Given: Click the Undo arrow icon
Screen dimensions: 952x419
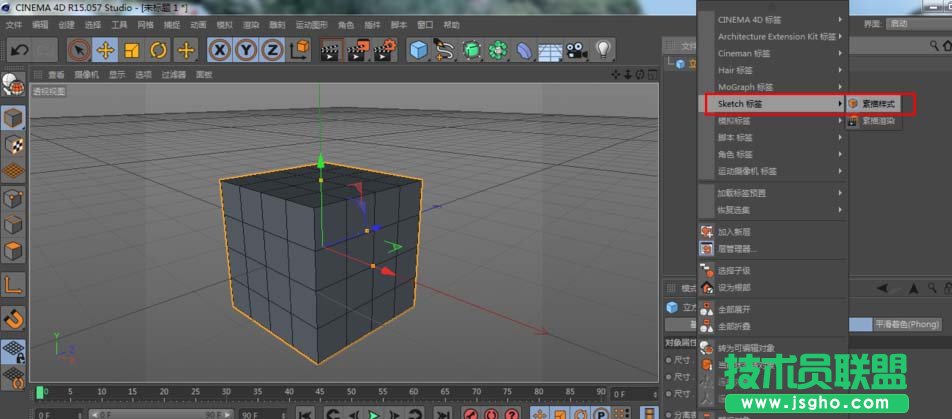Looking at the screenshot, I should pos(19,50).
